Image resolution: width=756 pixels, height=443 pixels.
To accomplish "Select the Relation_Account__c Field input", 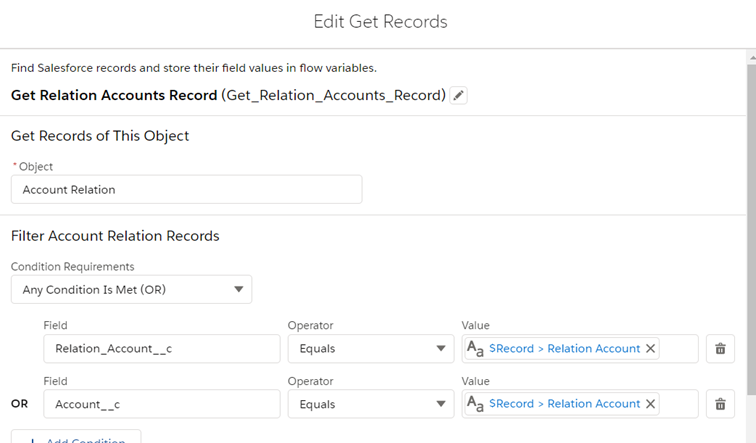I will pyautogui.click(x=162, y=349).
